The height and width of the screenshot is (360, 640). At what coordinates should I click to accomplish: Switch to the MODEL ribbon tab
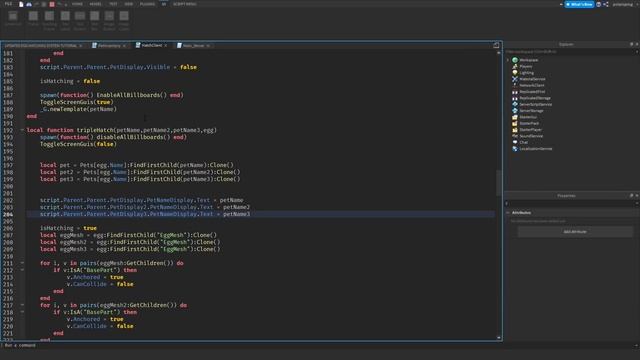click(x=96, y=4)
